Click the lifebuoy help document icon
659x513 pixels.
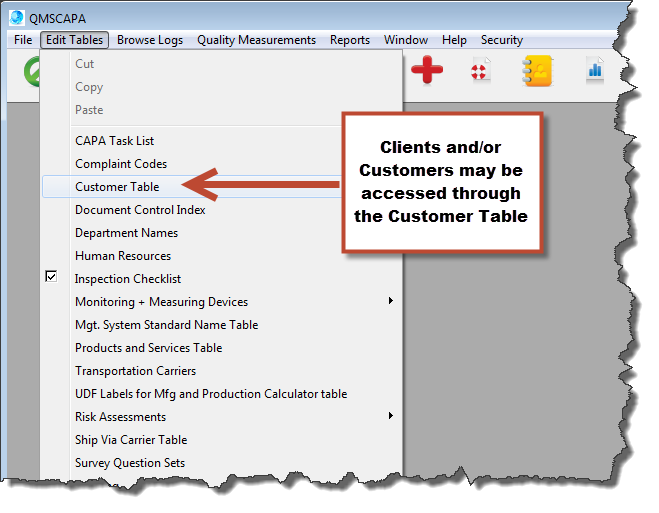coord(481,71)
